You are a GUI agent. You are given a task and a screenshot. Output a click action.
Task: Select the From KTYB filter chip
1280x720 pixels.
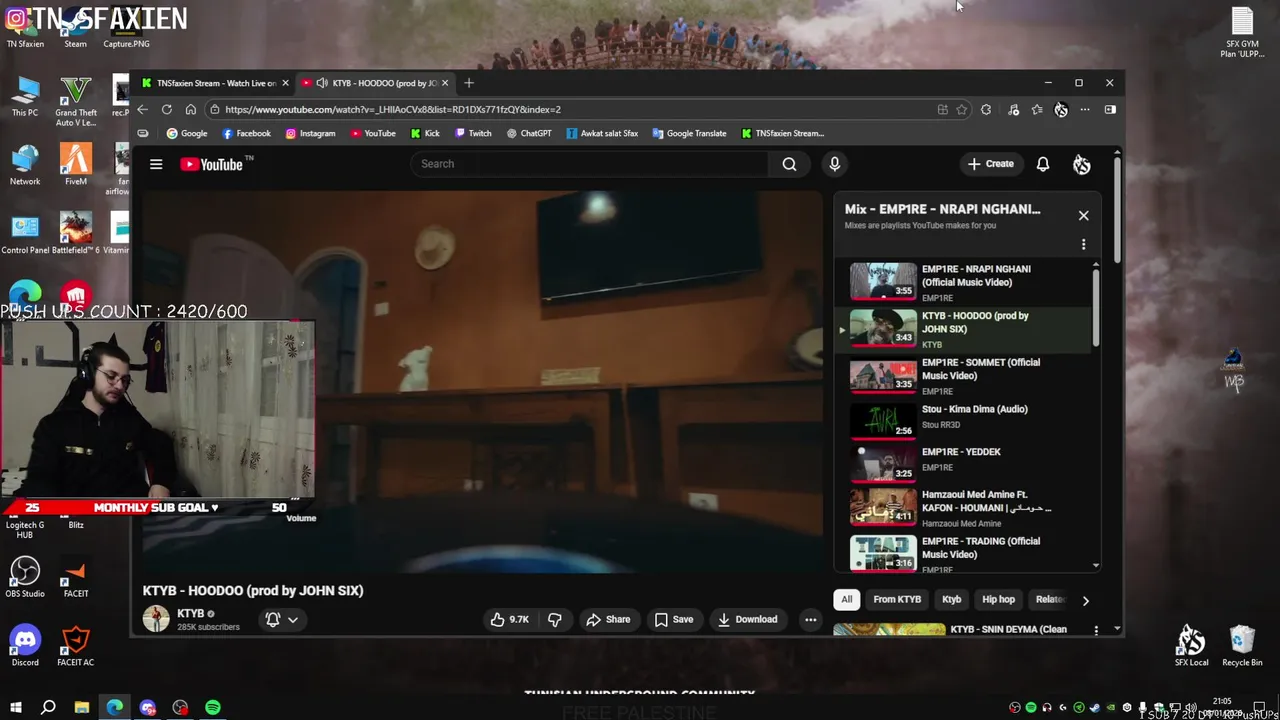pyautogui.click(x=897, y=599)
